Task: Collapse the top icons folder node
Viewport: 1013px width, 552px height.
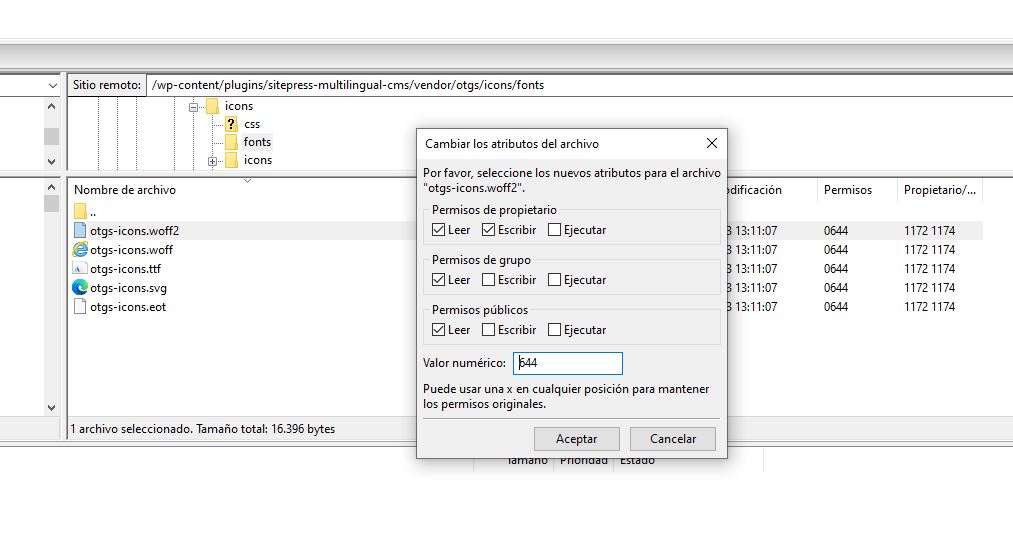Action: [195, 106]
